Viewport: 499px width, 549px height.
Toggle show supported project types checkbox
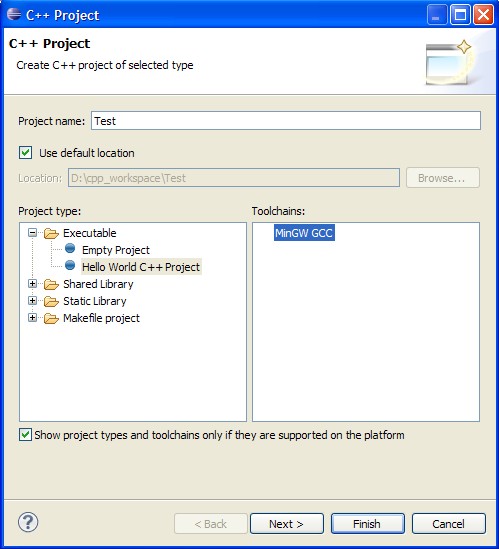pos(26,435)
